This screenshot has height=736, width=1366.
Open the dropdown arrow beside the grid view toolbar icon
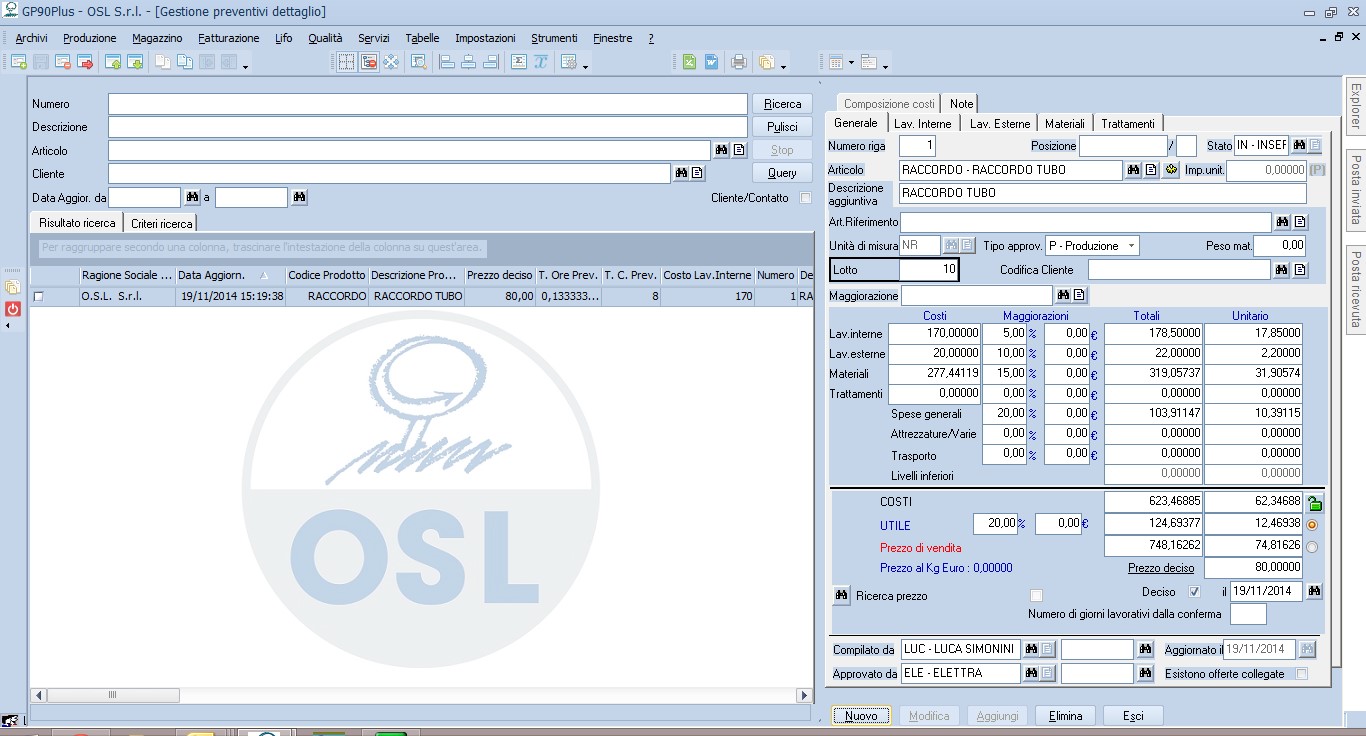pos(851,62)
